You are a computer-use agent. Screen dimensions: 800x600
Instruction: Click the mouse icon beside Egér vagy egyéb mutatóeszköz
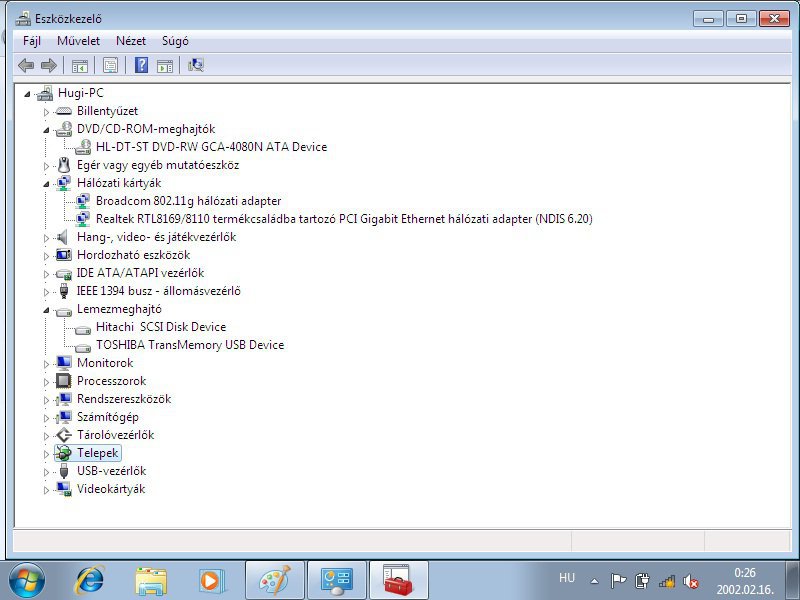pos(64,165)
